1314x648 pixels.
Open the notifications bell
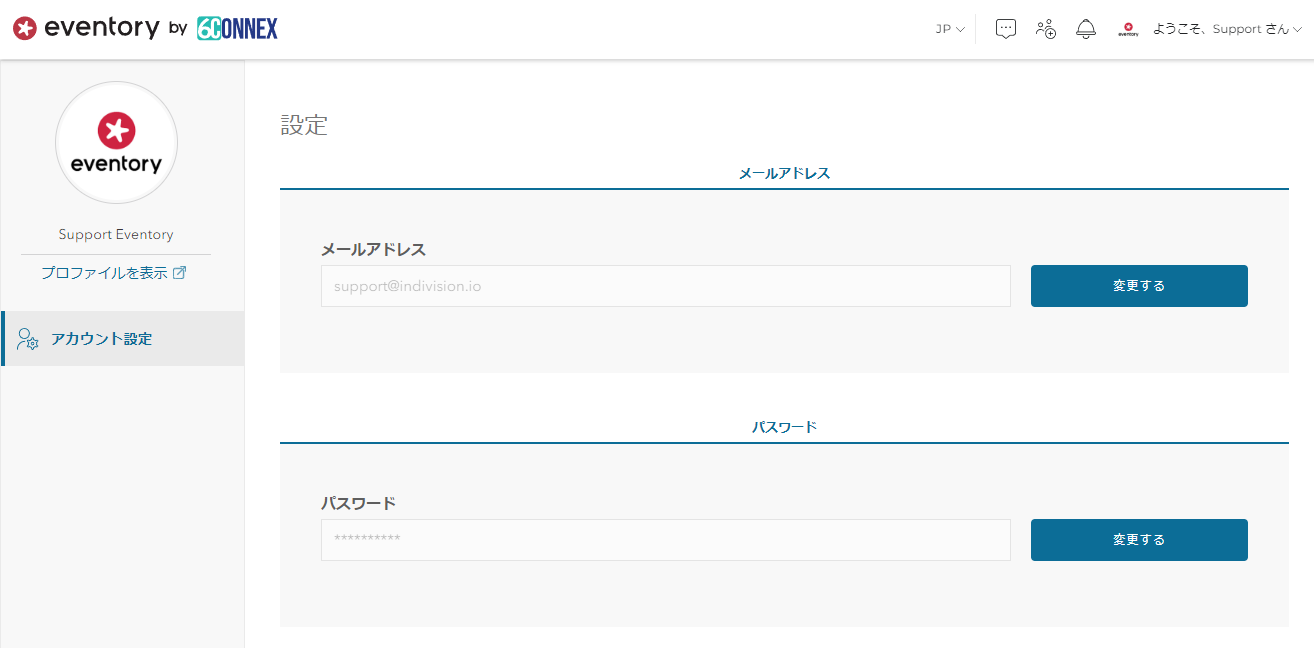click(x=1086, y=29)
